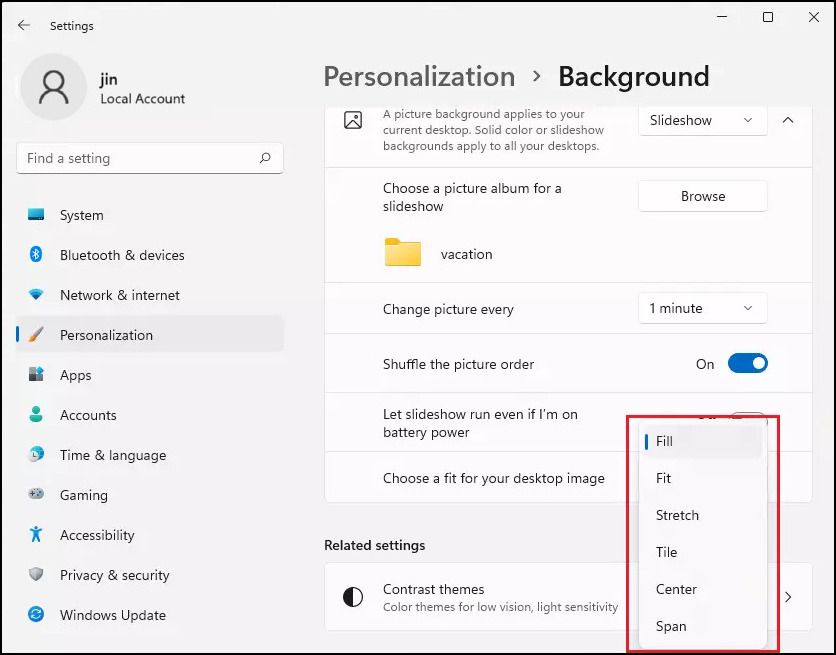
Task: Open Accessibility settings label
Action: tap(97, 535)
